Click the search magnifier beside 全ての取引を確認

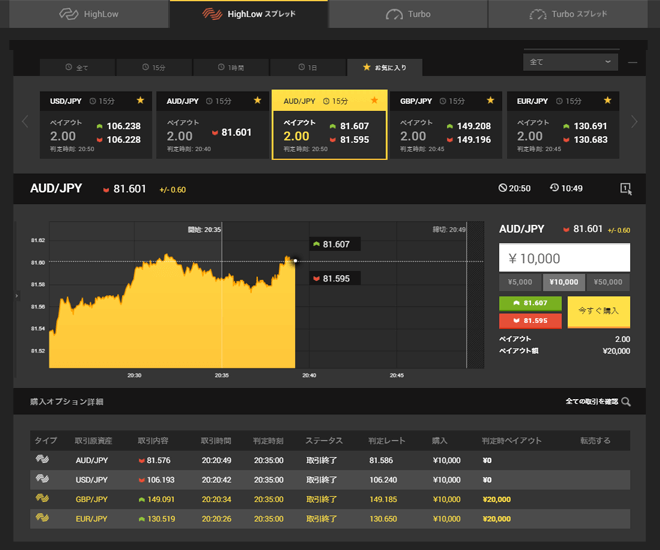pos(626,402)
